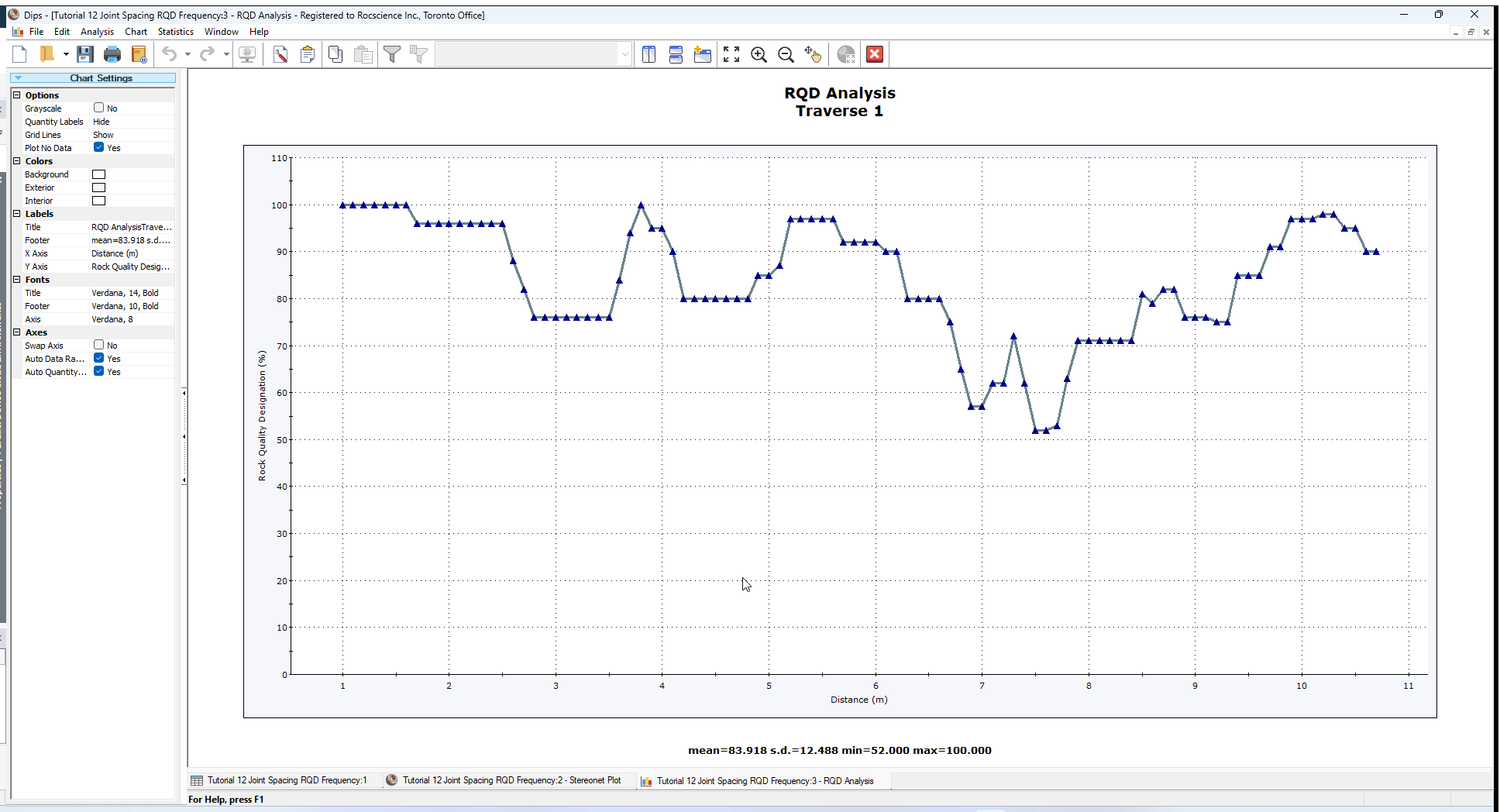
Task: Click the Save file toolbar icon
Action: 85,54
